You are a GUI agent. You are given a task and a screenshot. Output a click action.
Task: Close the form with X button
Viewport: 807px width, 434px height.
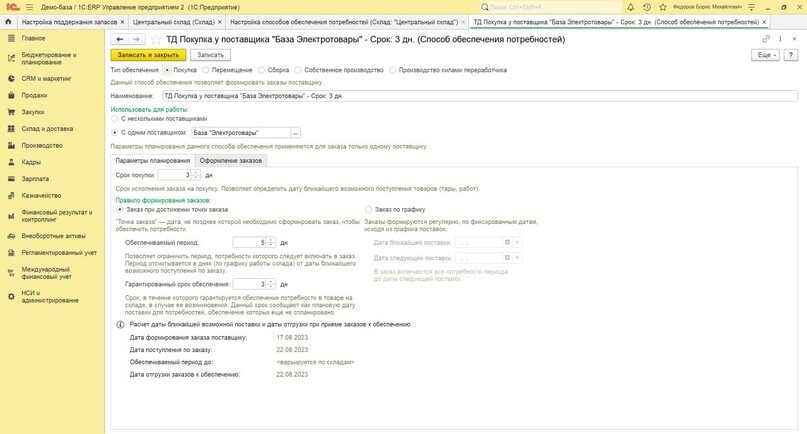(x=794, y=39)
